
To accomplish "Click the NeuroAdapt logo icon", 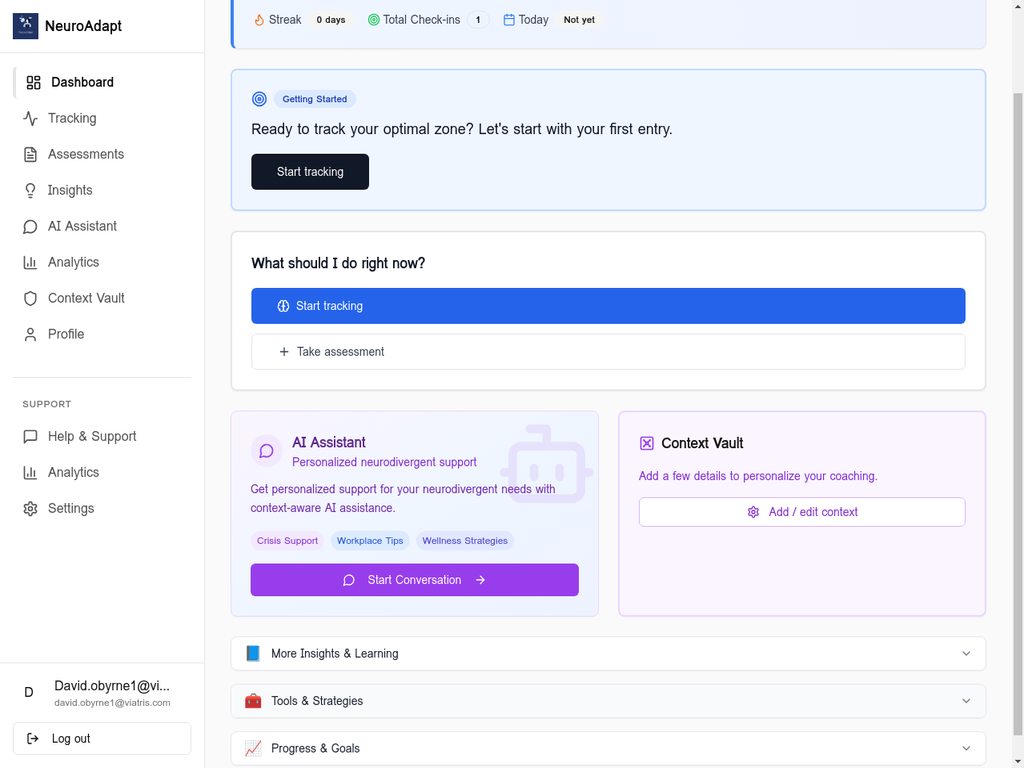I will click(x=26, y=26).
